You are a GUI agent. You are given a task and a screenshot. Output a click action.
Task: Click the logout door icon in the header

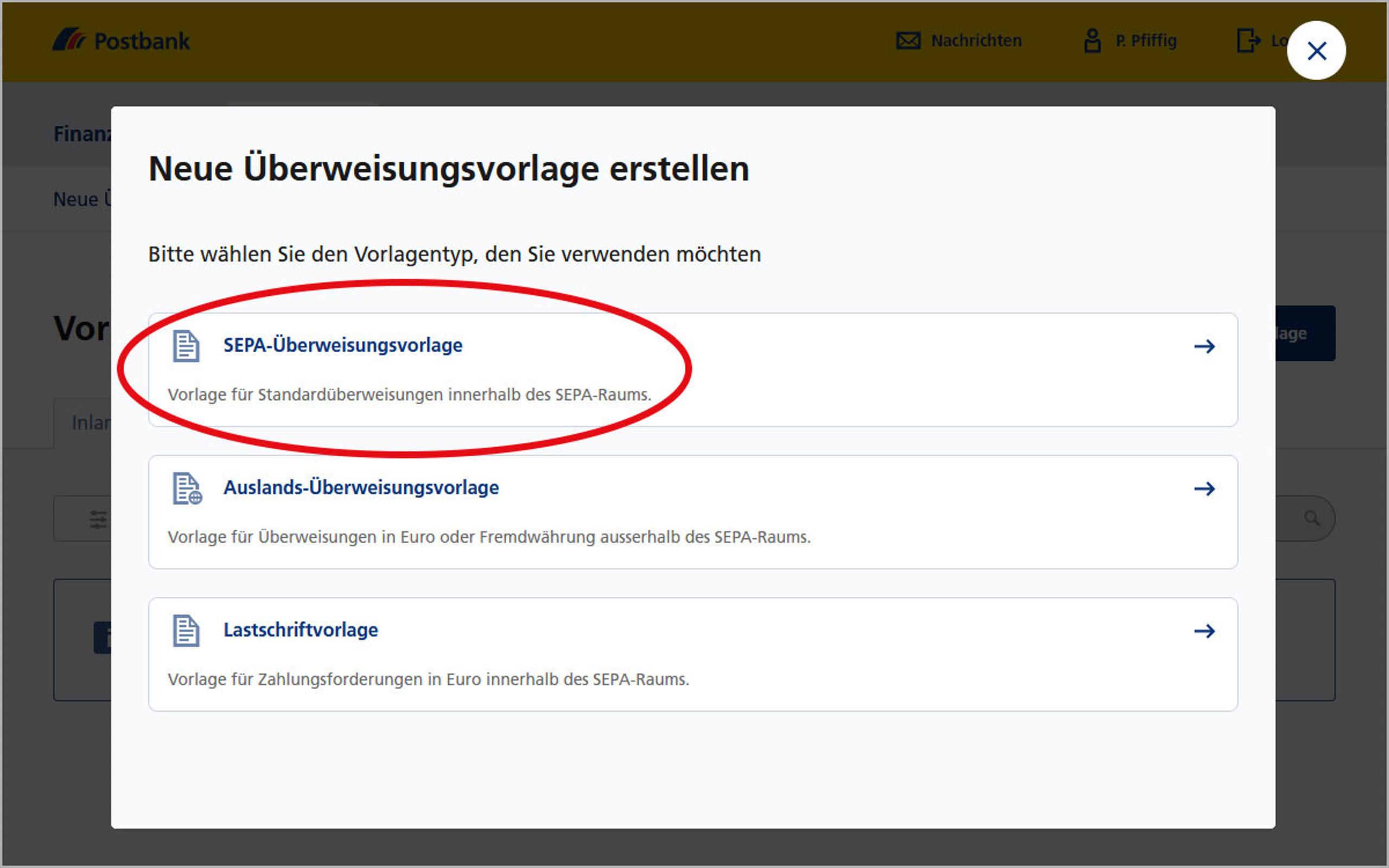point(1248,41)
